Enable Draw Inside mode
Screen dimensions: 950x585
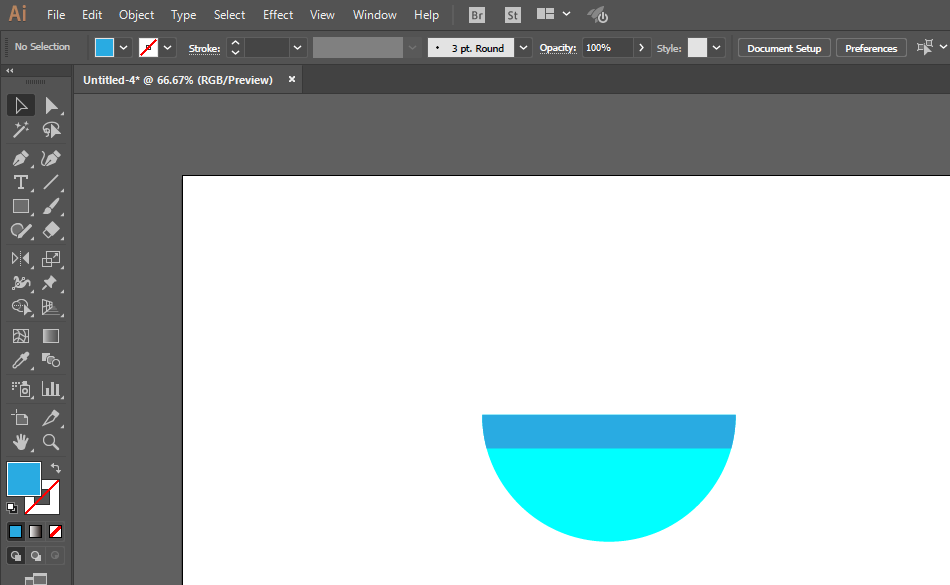click(55, 555)
